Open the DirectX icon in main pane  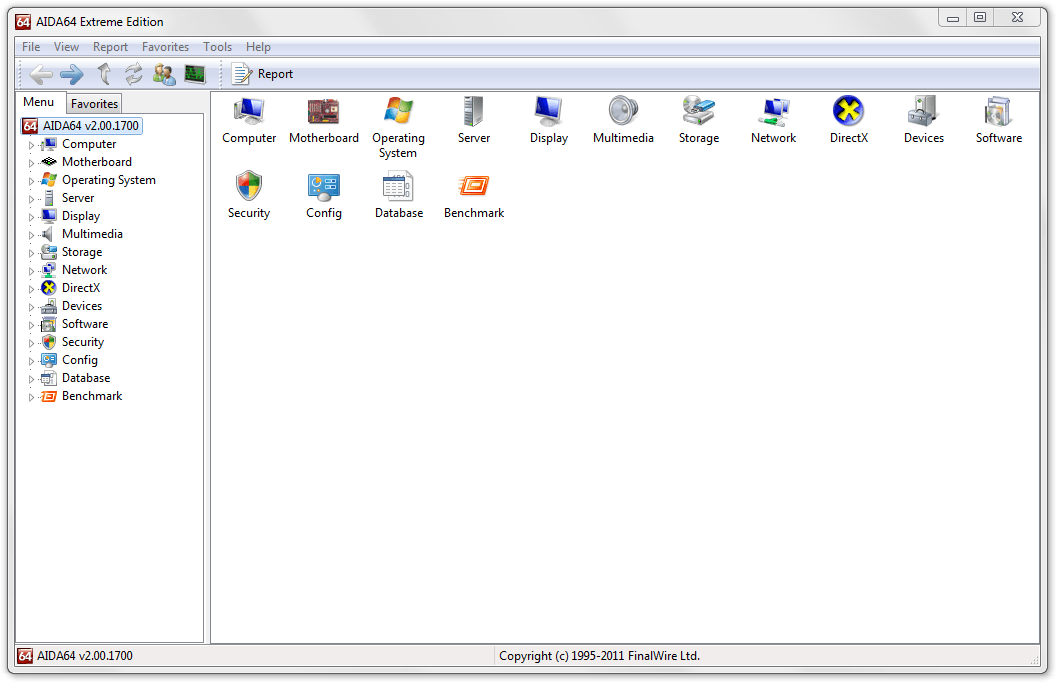848,111
